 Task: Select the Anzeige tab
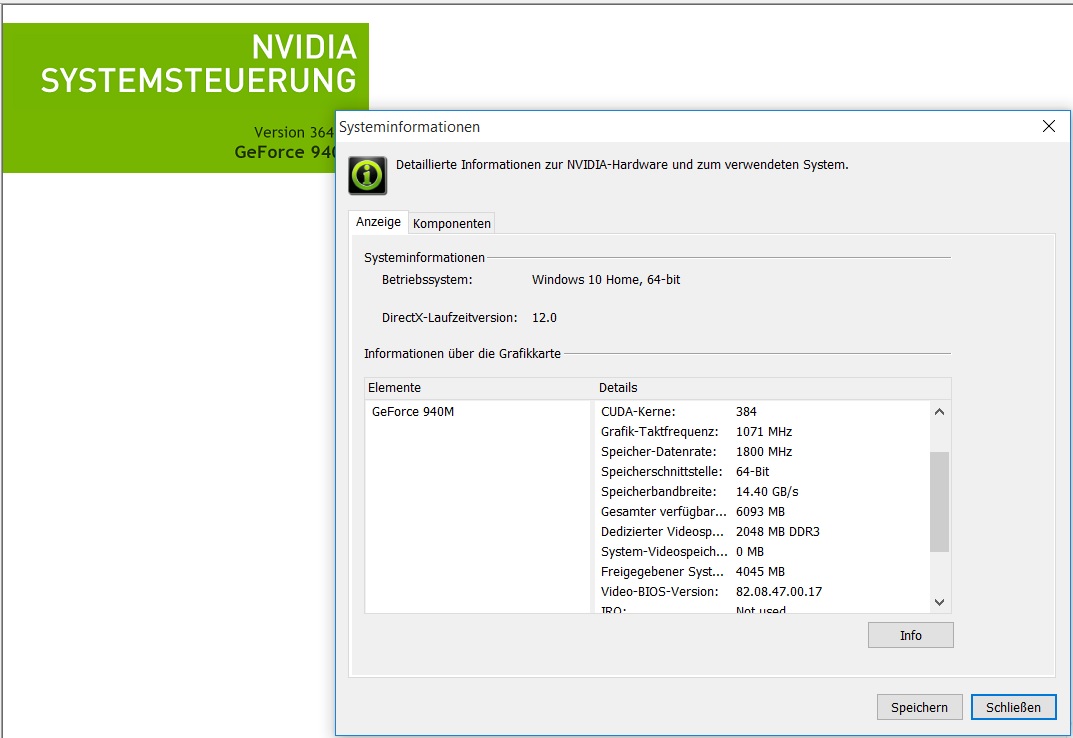tap(378, 222)
